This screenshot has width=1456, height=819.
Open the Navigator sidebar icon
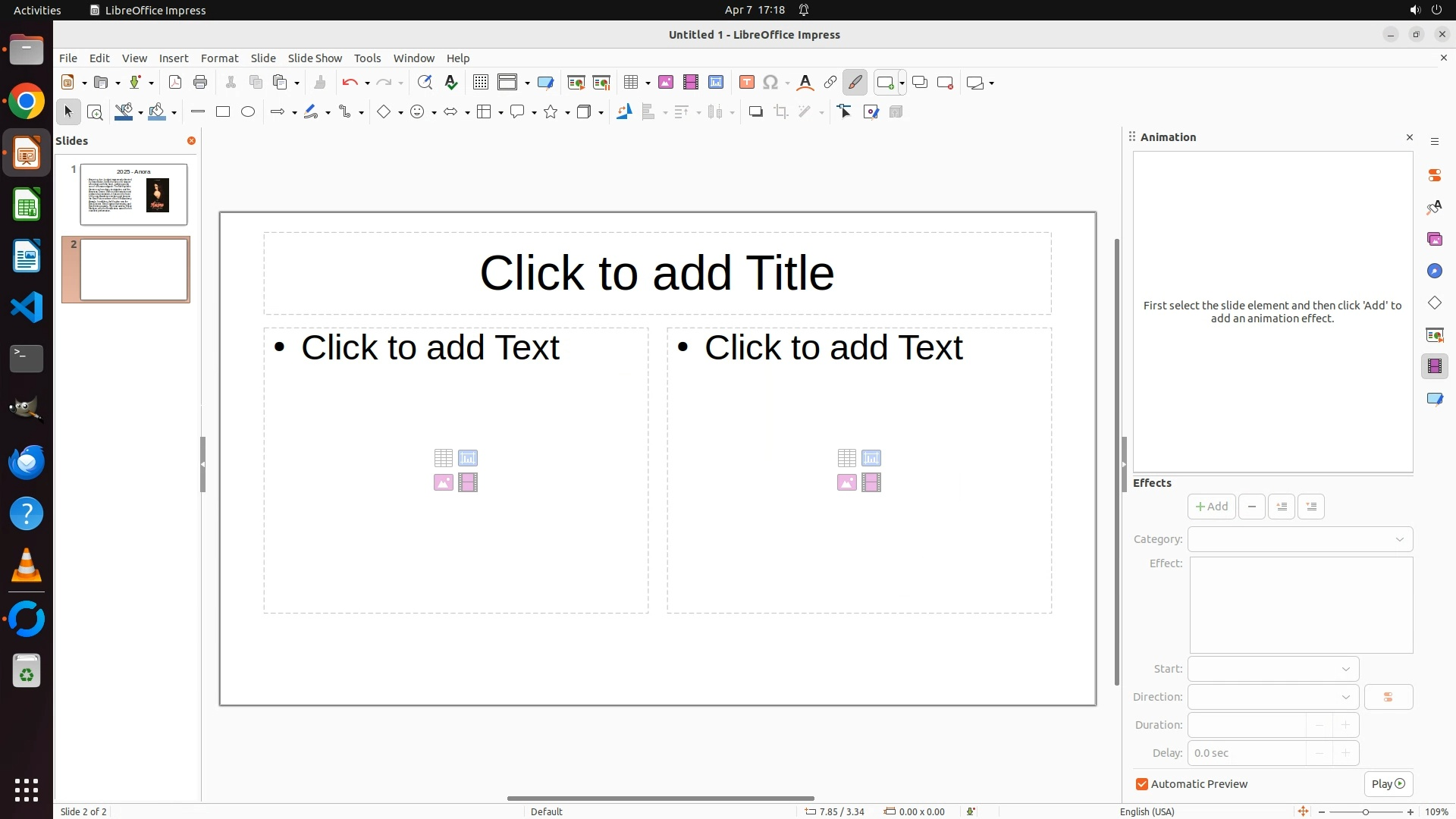[x=1434, y=271]
